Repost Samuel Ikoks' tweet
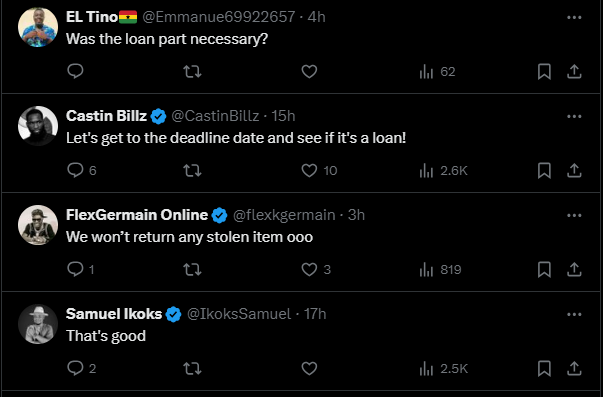 [192, 369]
